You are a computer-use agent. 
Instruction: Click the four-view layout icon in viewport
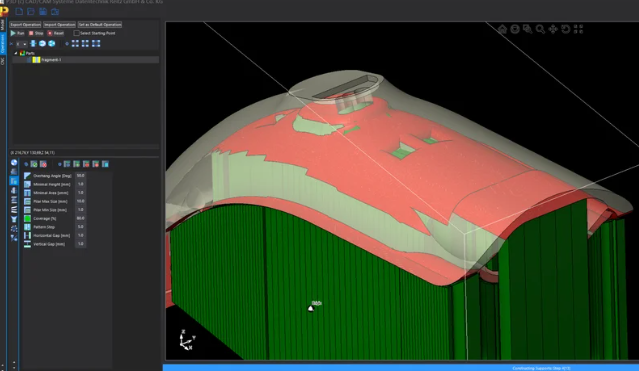tap(578, 29)
